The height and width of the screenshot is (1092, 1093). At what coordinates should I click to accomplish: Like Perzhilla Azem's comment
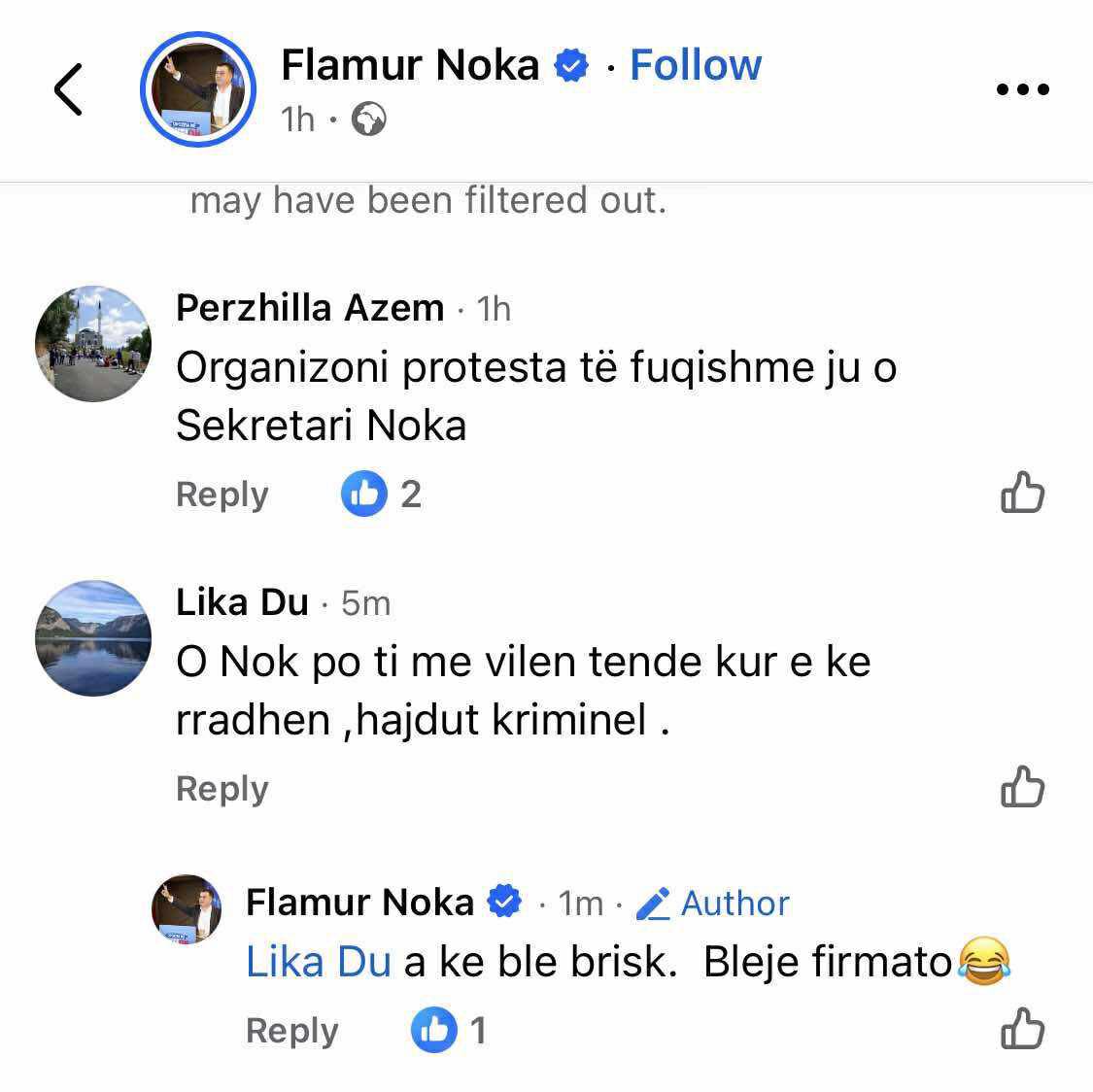[1022, 494]
